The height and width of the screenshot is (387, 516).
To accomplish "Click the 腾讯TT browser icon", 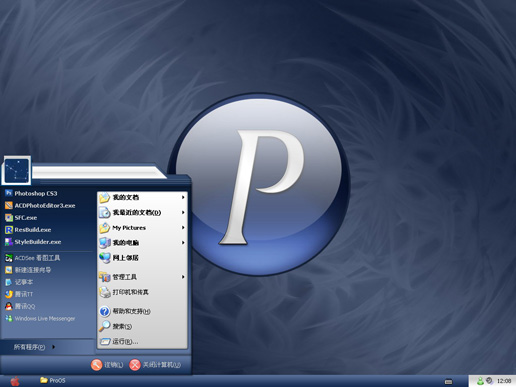I will pyautogui.click(x=9, y=294).
